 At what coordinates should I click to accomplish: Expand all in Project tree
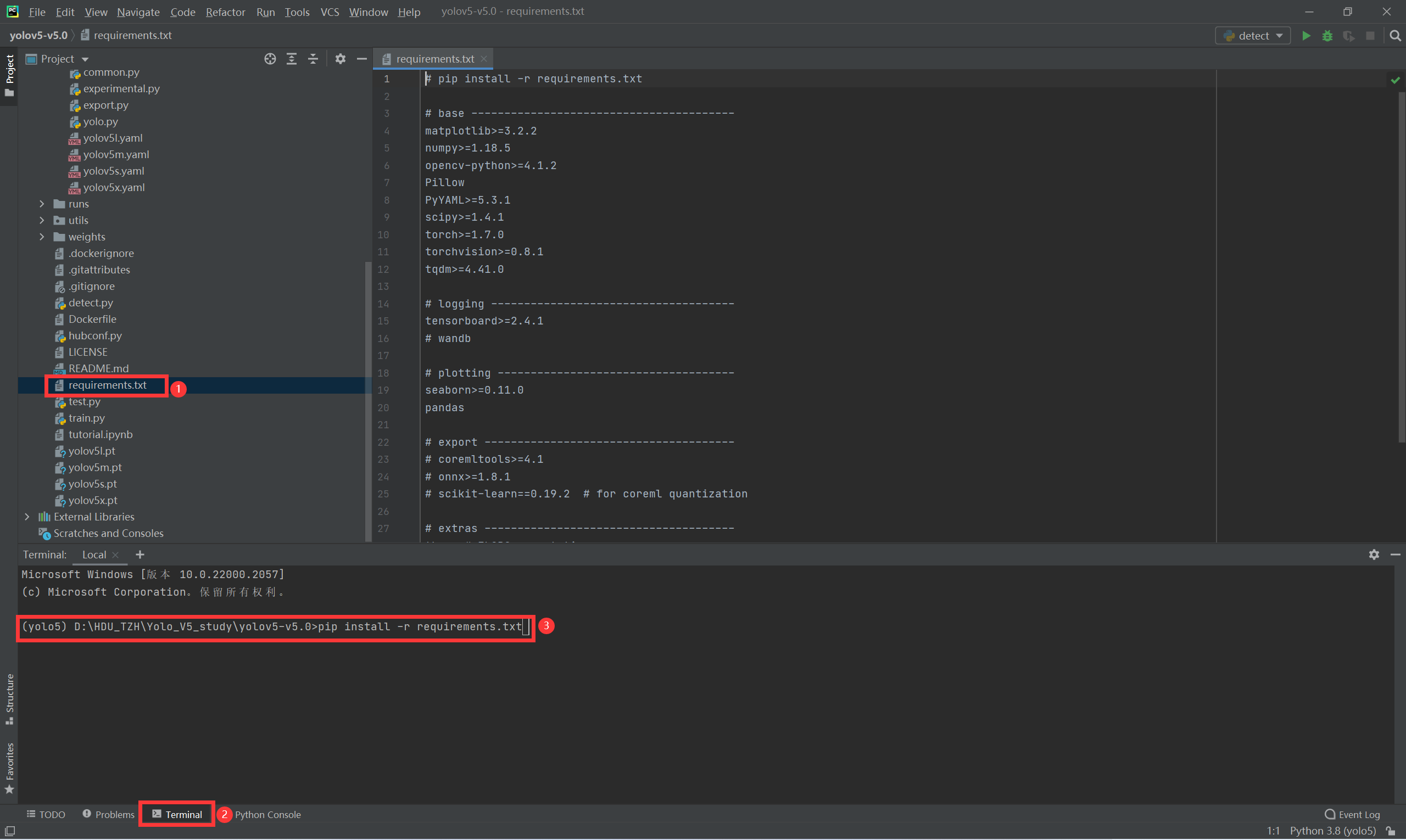(292, 59)
